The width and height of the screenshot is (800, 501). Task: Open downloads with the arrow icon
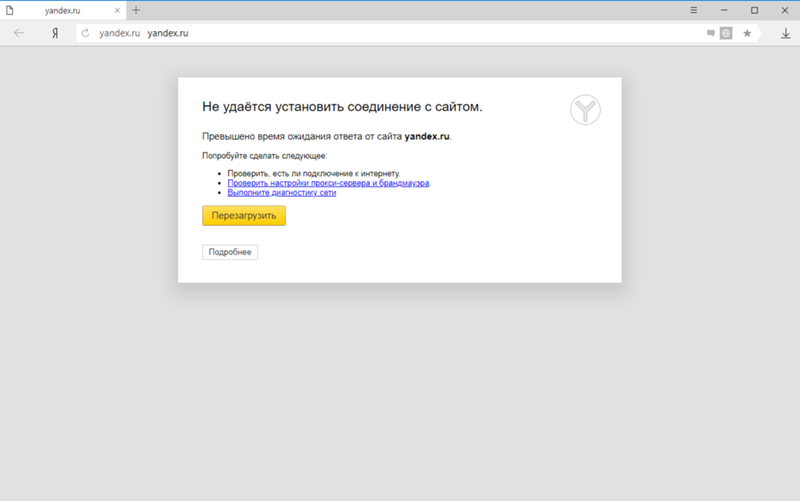pos(786,34)
